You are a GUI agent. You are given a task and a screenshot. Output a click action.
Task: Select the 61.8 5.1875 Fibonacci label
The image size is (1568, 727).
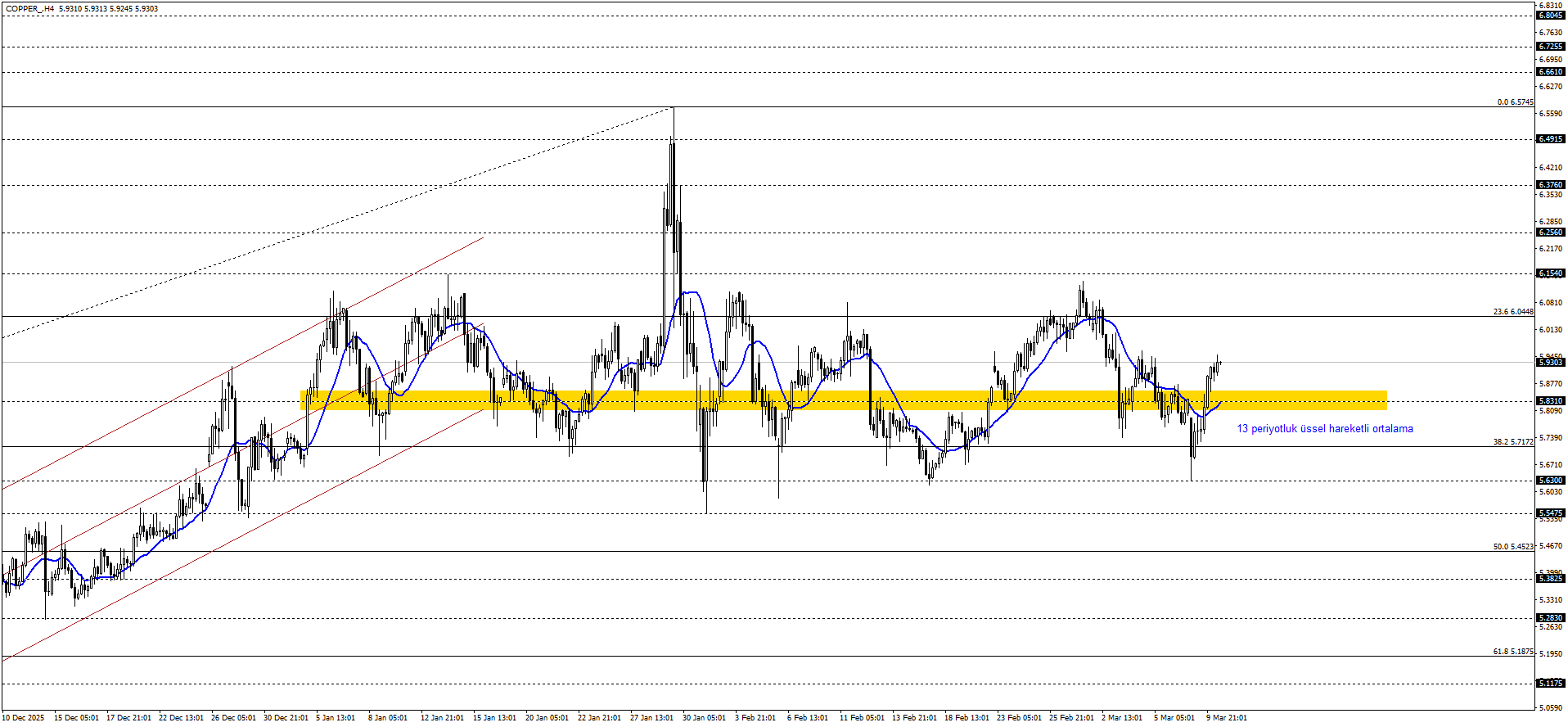[1513, 652]
